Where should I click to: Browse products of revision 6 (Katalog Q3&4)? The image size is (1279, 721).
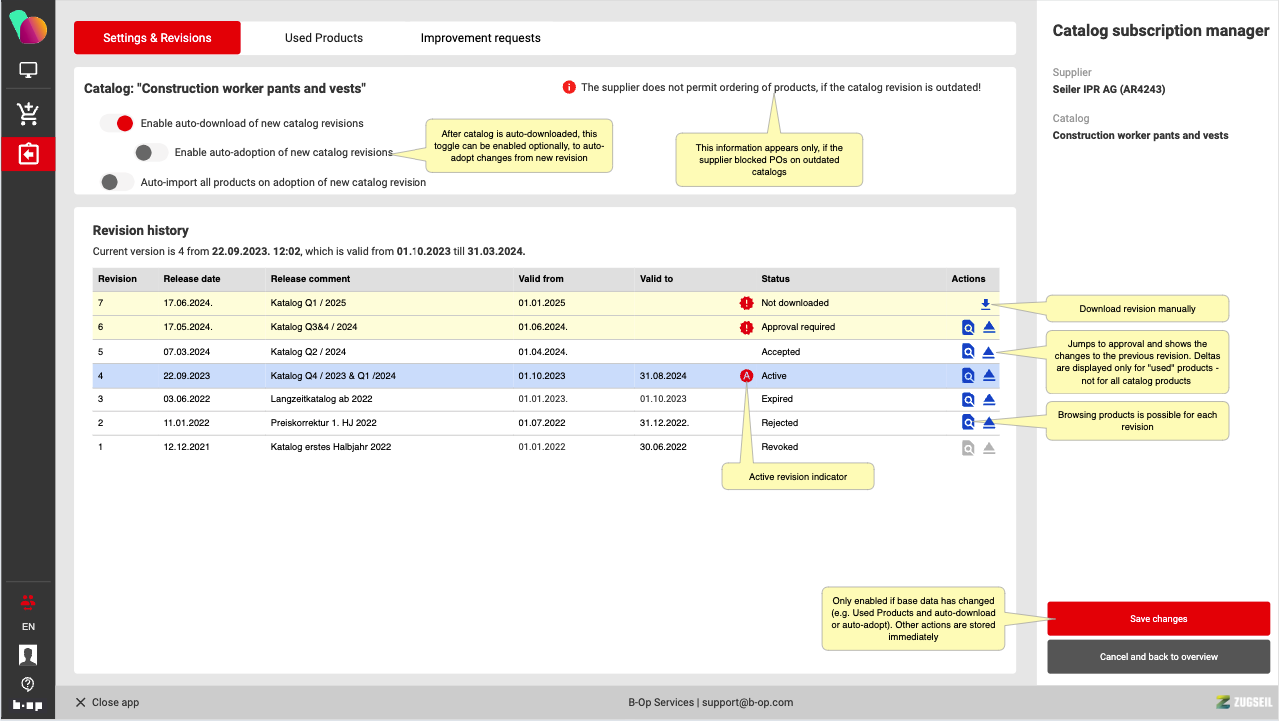coord(968,327)
